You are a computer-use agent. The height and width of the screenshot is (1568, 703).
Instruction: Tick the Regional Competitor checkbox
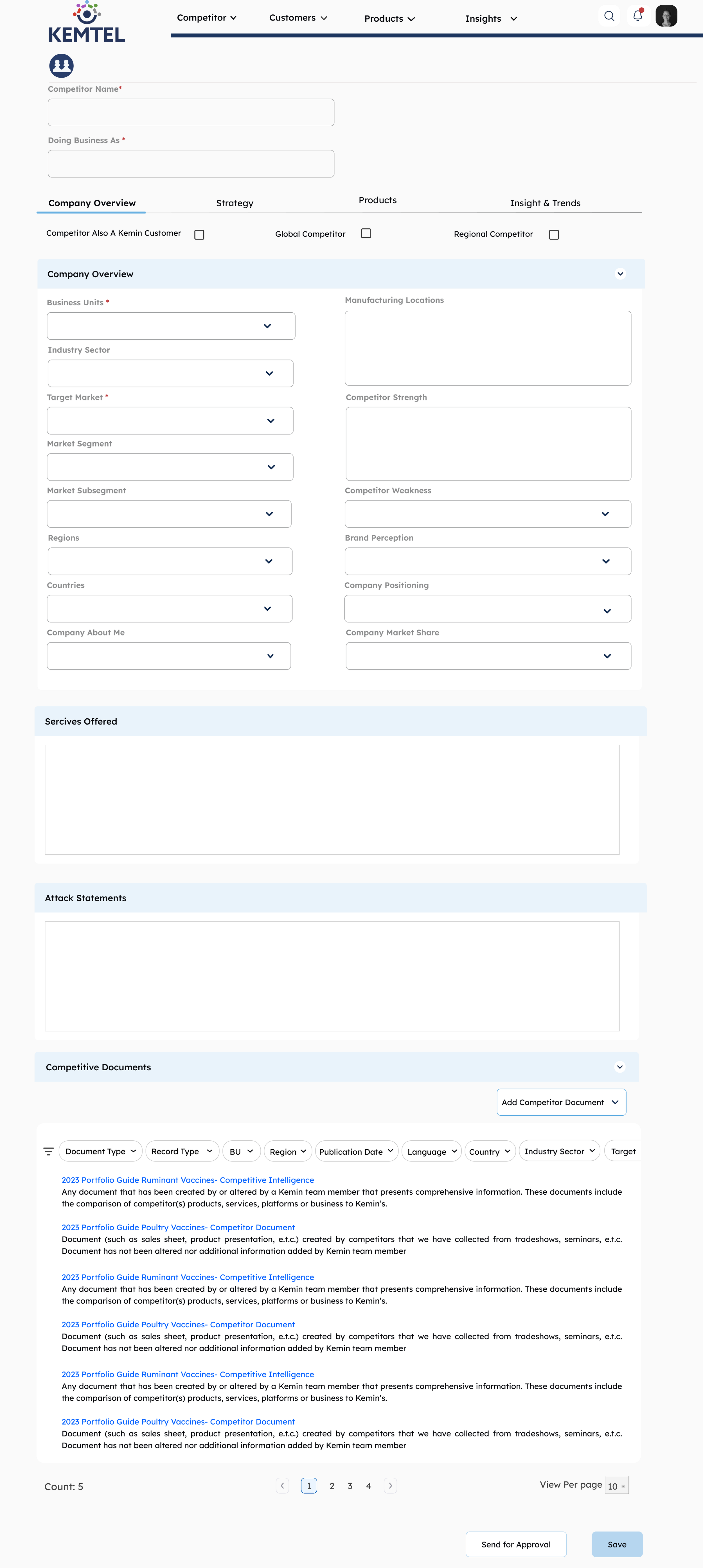click(554, 235)
